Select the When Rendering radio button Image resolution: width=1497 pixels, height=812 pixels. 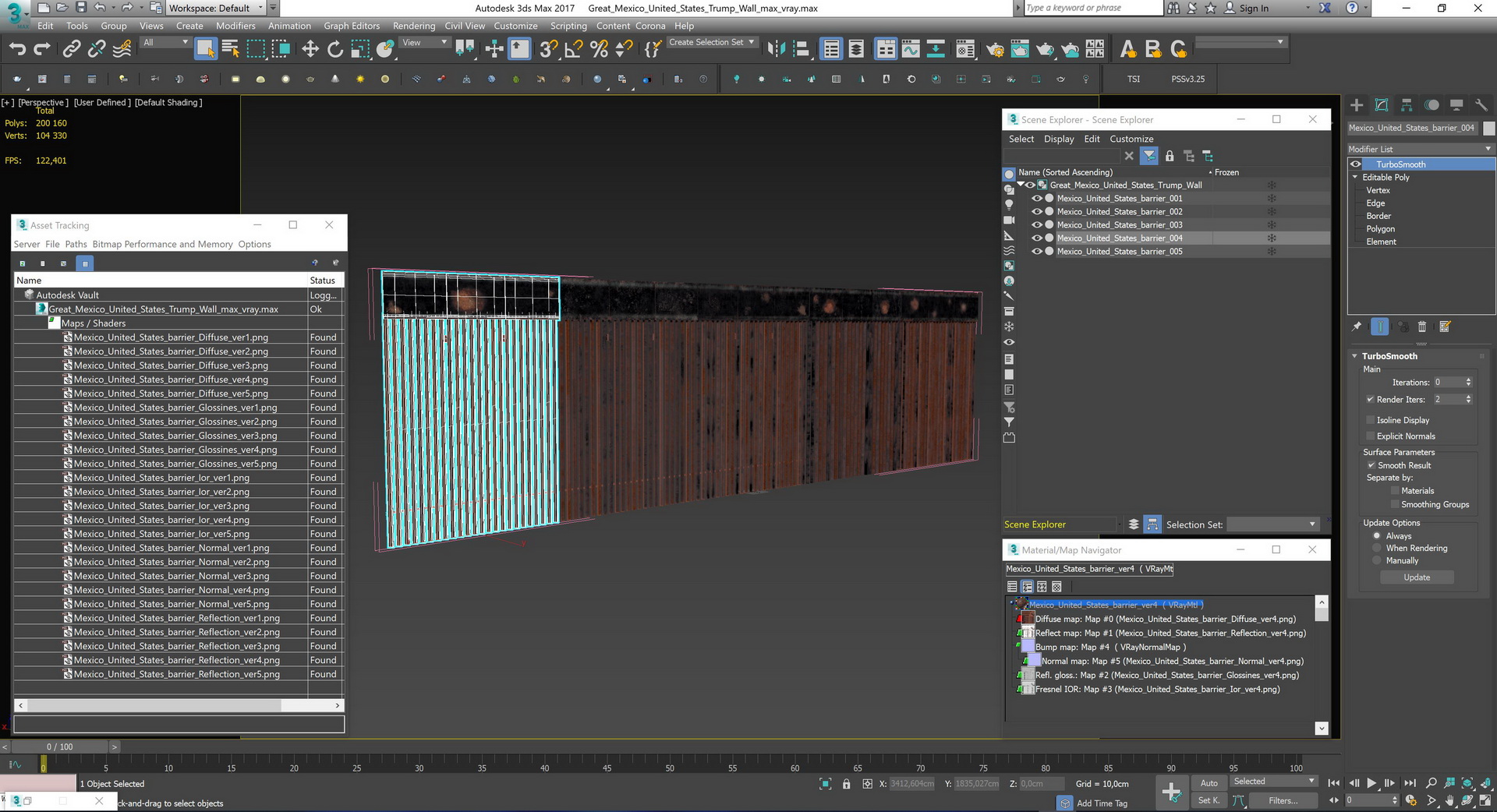1377,548
